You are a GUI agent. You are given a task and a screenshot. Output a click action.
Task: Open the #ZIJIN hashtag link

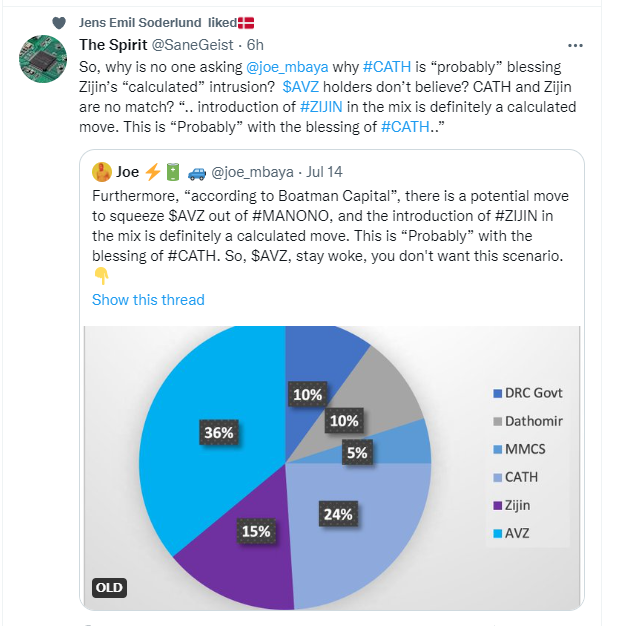point(326,108)
